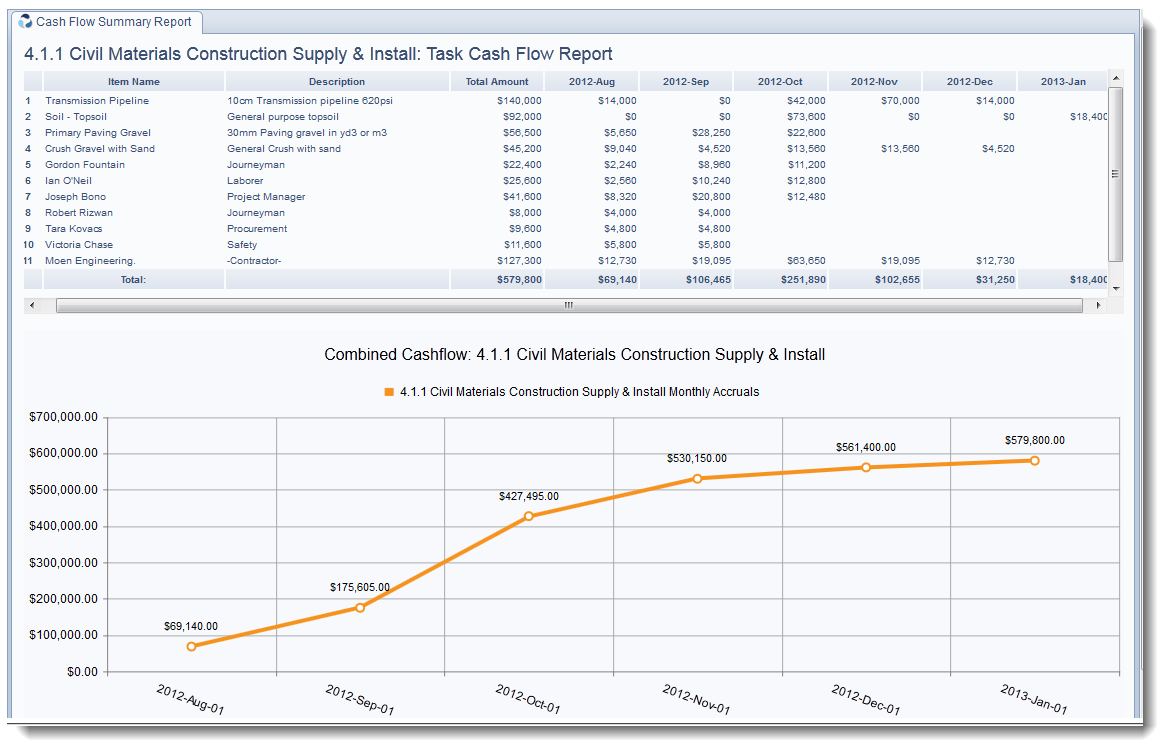This screenshot has height=751, width=1168.
Task: Sort by the Total Amount column header
Action: pyautogui.click(x=497, y=82)
